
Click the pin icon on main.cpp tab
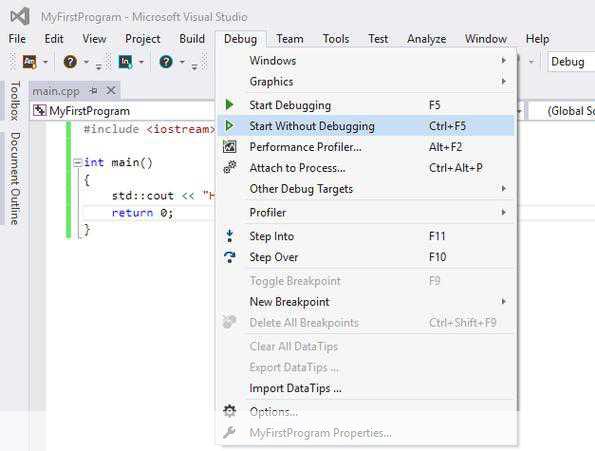[x=93, y=91]
